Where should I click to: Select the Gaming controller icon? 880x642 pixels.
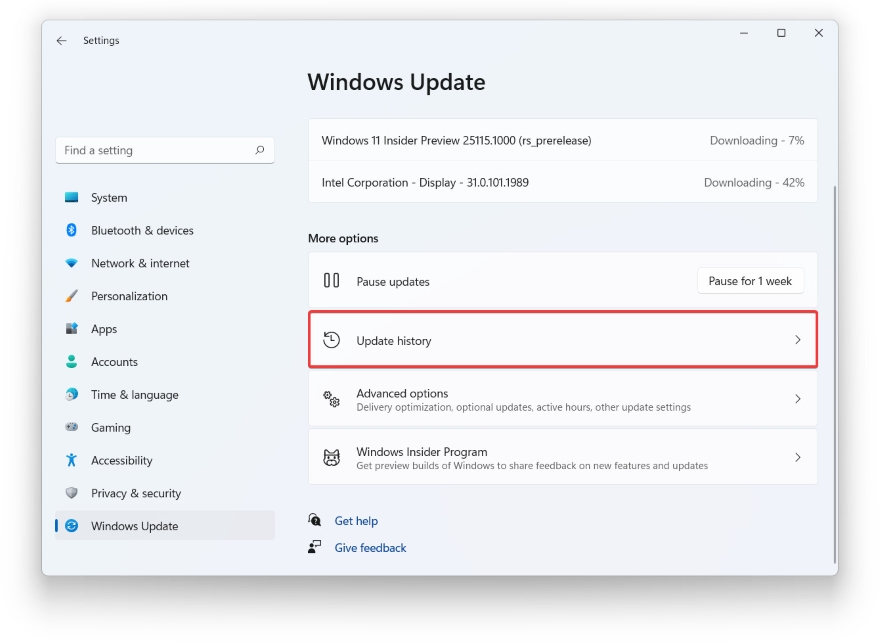[x=70, y=427]
